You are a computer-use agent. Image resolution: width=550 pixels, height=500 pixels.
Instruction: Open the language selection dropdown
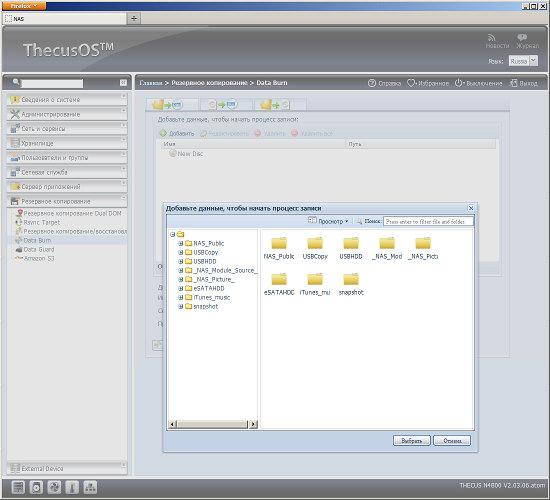point(533,61)
